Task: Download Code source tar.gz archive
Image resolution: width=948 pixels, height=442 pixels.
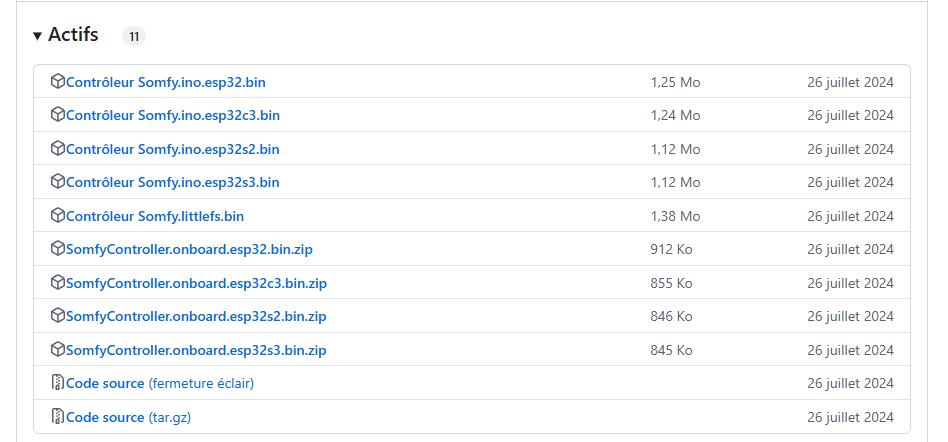Action: coord(129,418)
